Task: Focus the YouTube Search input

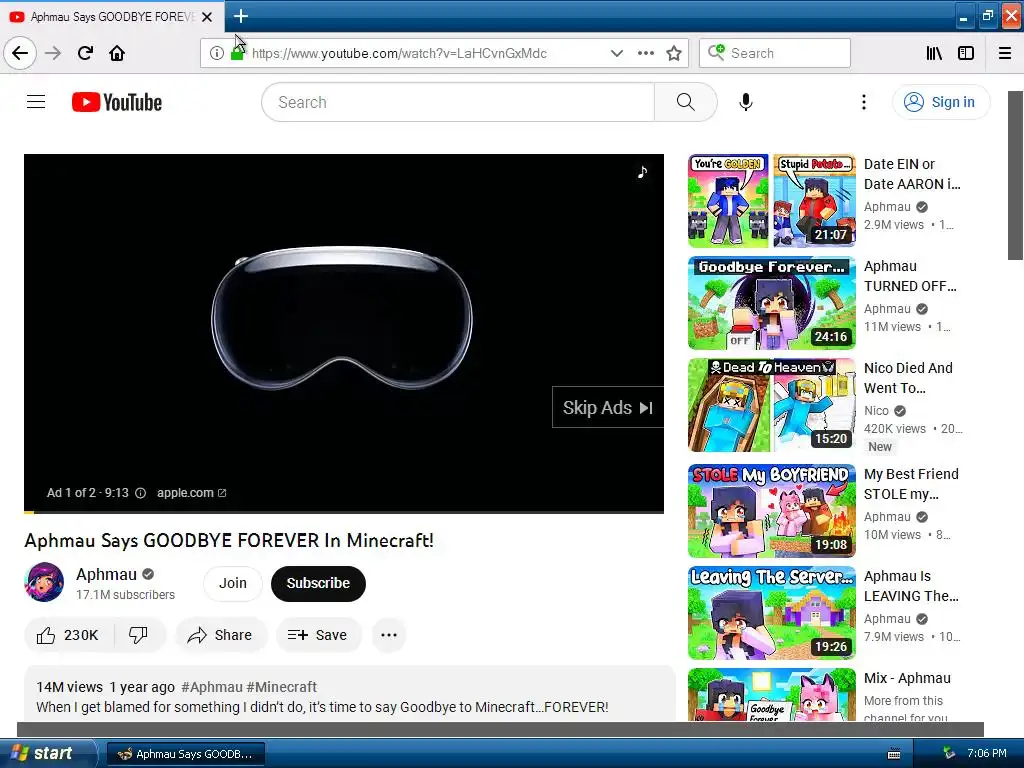Action: [x=458, y=102]
